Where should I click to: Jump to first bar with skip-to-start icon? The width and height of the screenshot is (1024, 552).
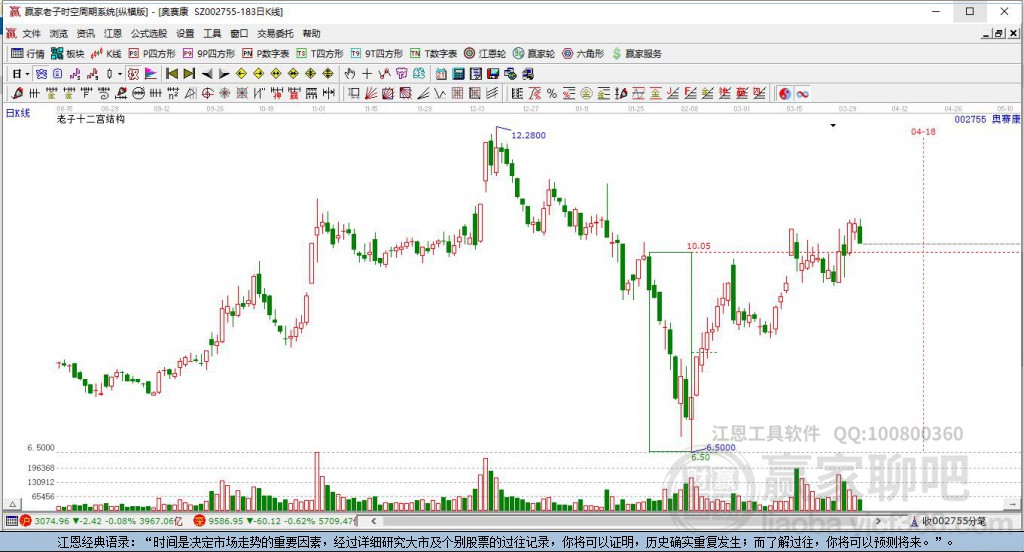(x=172, y=74)
